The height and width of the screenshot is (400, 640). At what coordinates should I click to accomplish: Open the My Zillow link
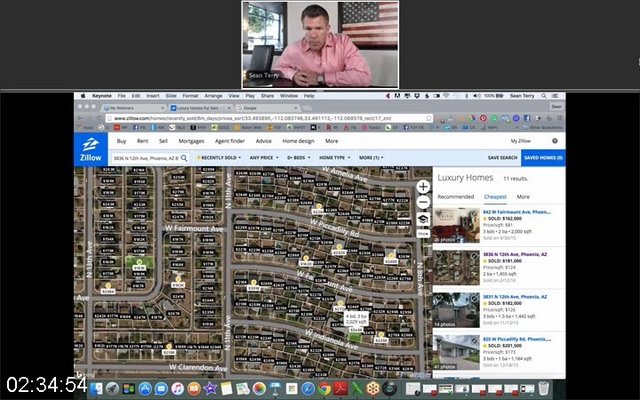pos(520,141)
